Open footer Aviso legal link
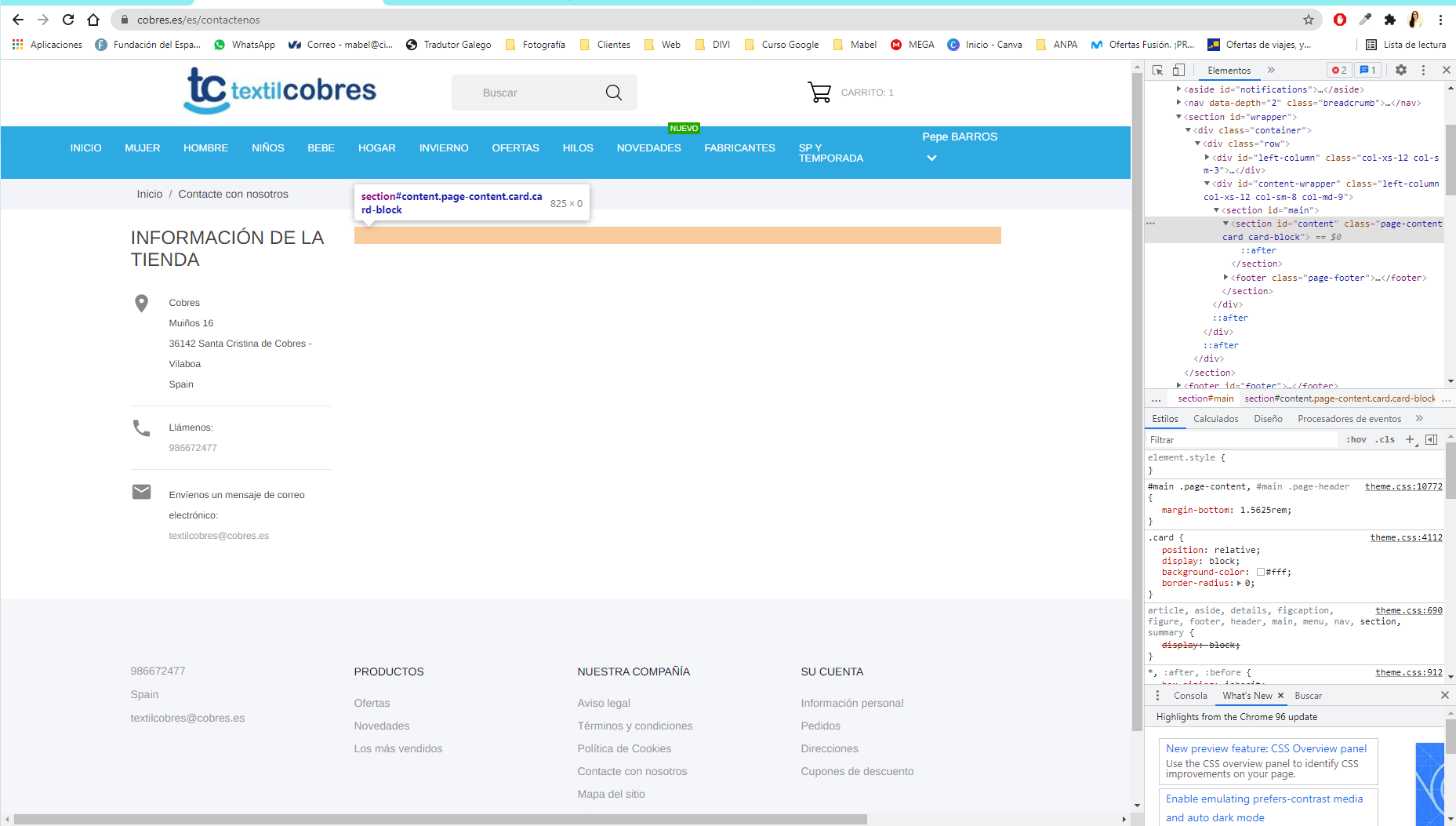Screen dimensions: 1456x826 [x=604, y=703]
